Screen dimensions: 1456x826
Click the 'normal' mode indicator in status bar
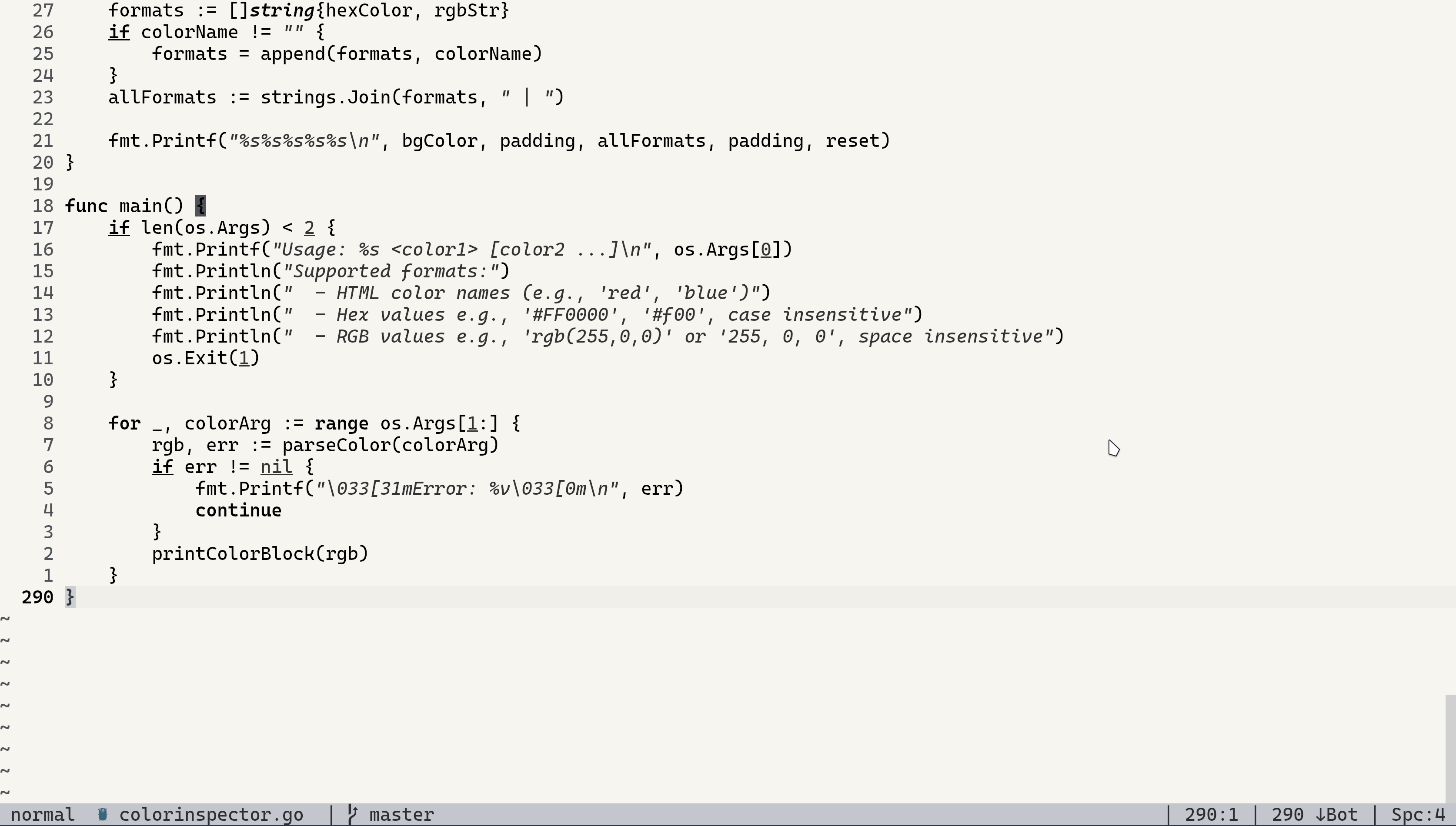tap(43, 815)
